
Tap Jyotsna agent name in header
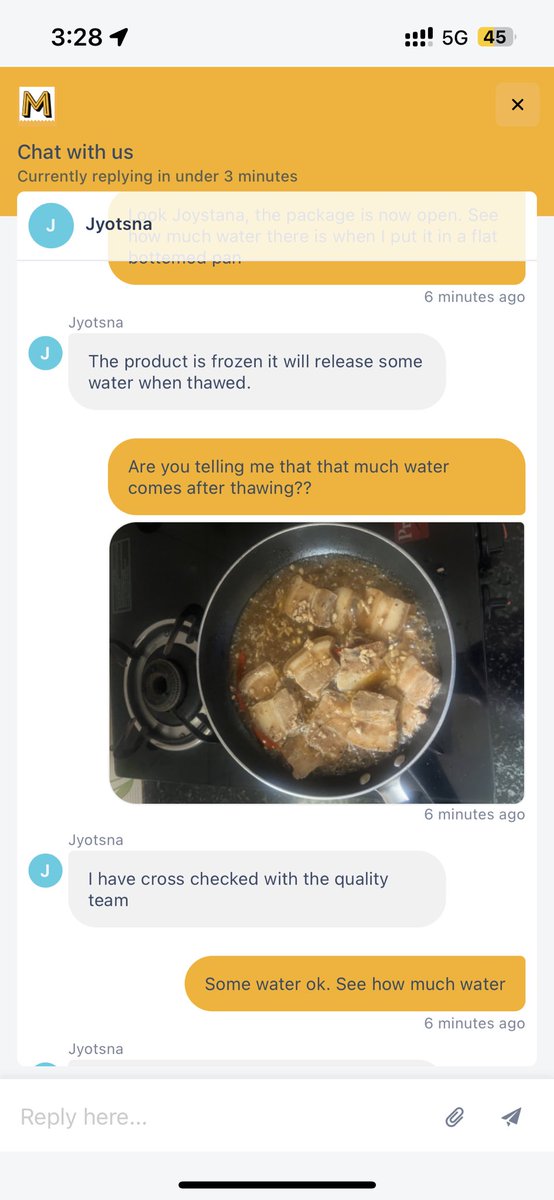pyautogui.click(x=119, y=224)
